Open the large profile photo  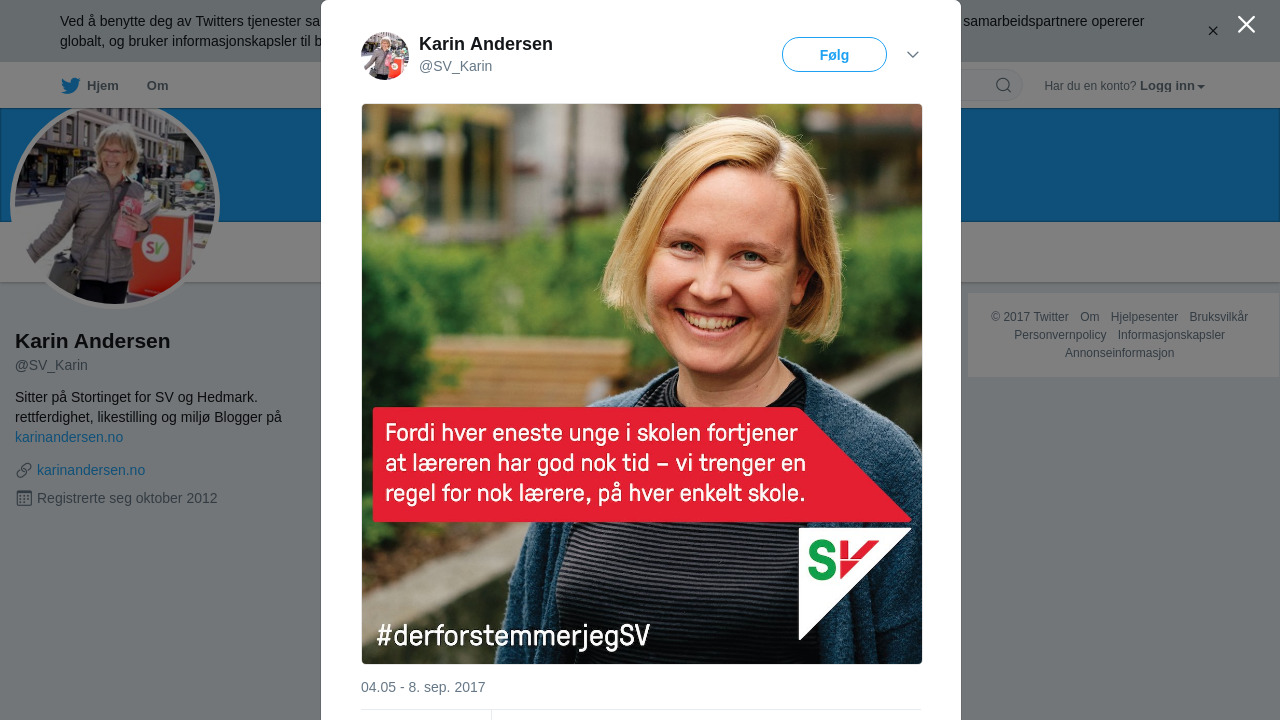[115, 204]
